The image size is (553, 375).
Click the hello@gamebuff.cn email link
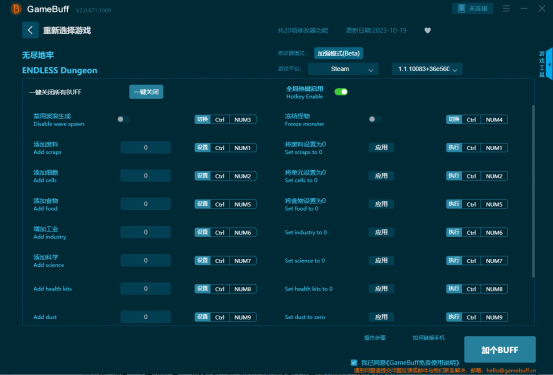511,370
